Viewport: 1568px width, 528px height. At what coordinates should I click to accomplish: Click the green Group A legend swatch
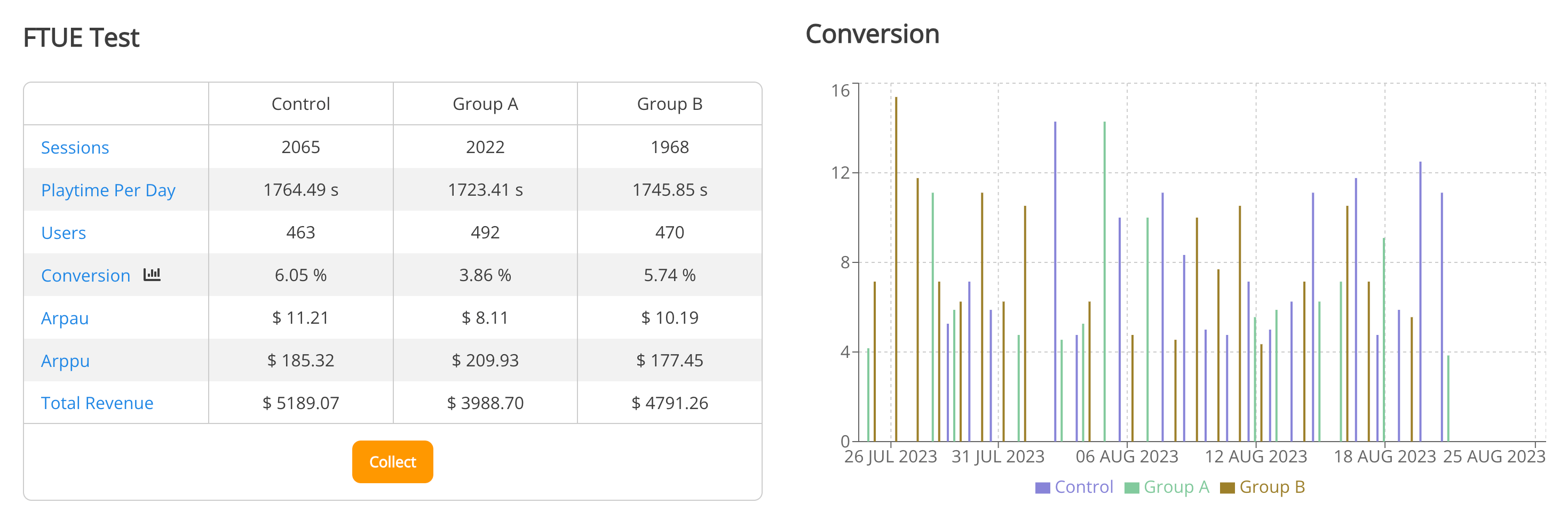tap(1131, 488)
